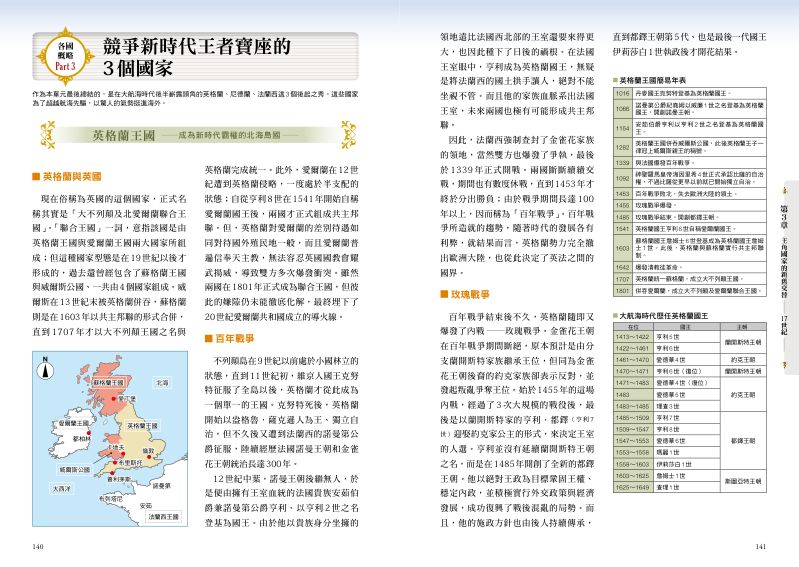Select the 愛爾蘭王國 label on the map

(74, 423)
